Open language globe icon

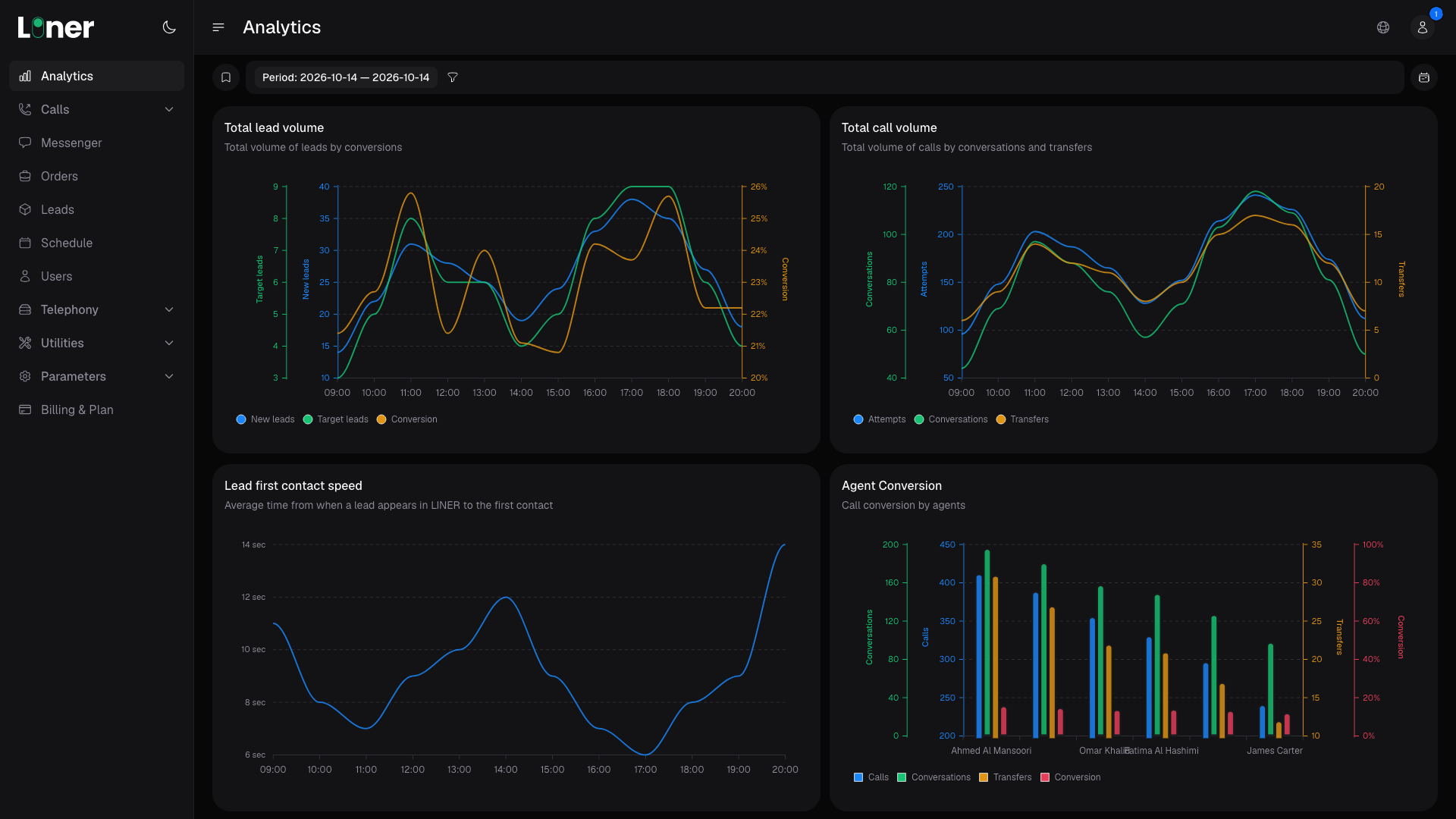(1383, 27)
